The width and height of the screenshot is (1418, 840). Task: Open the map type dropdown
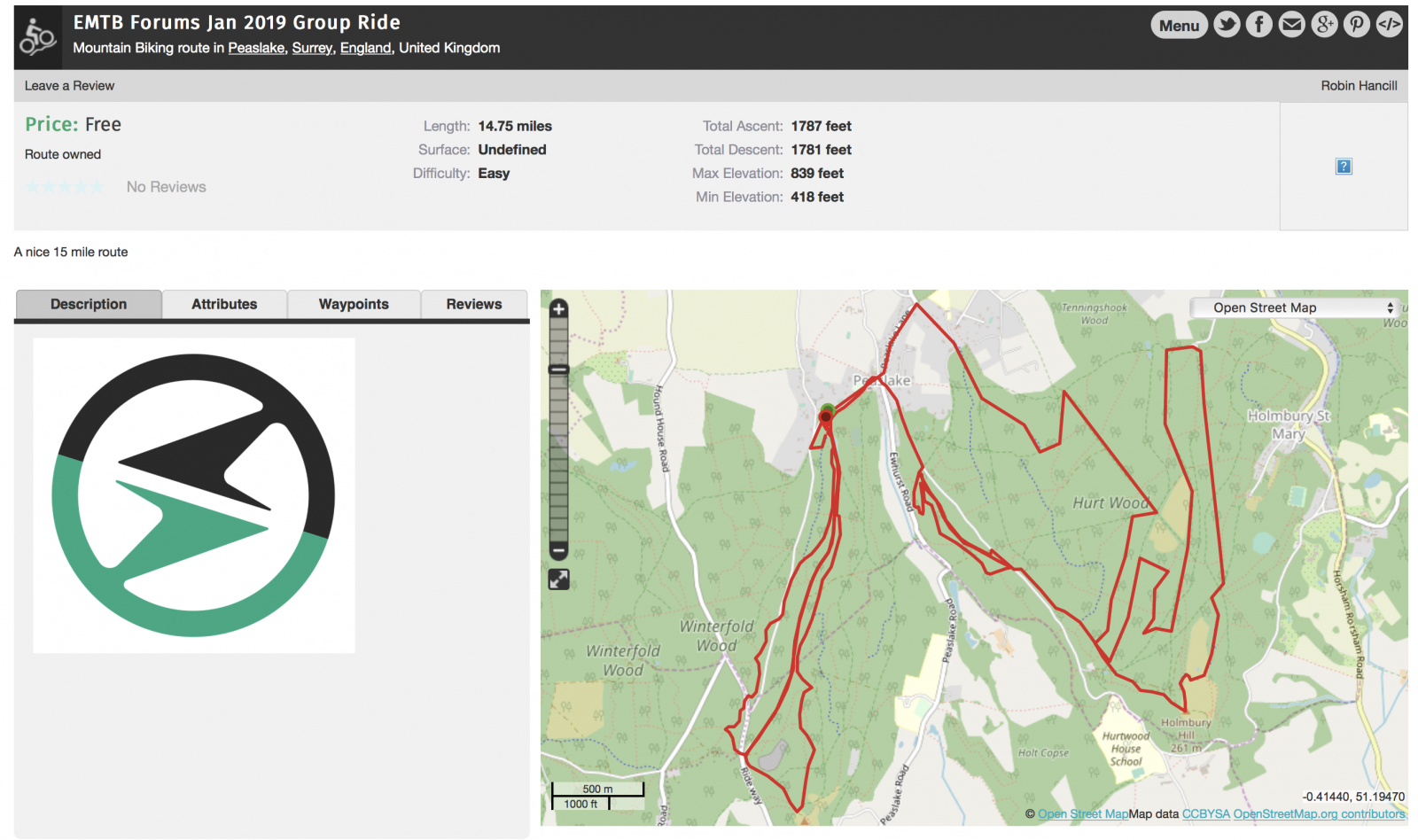1295,307
